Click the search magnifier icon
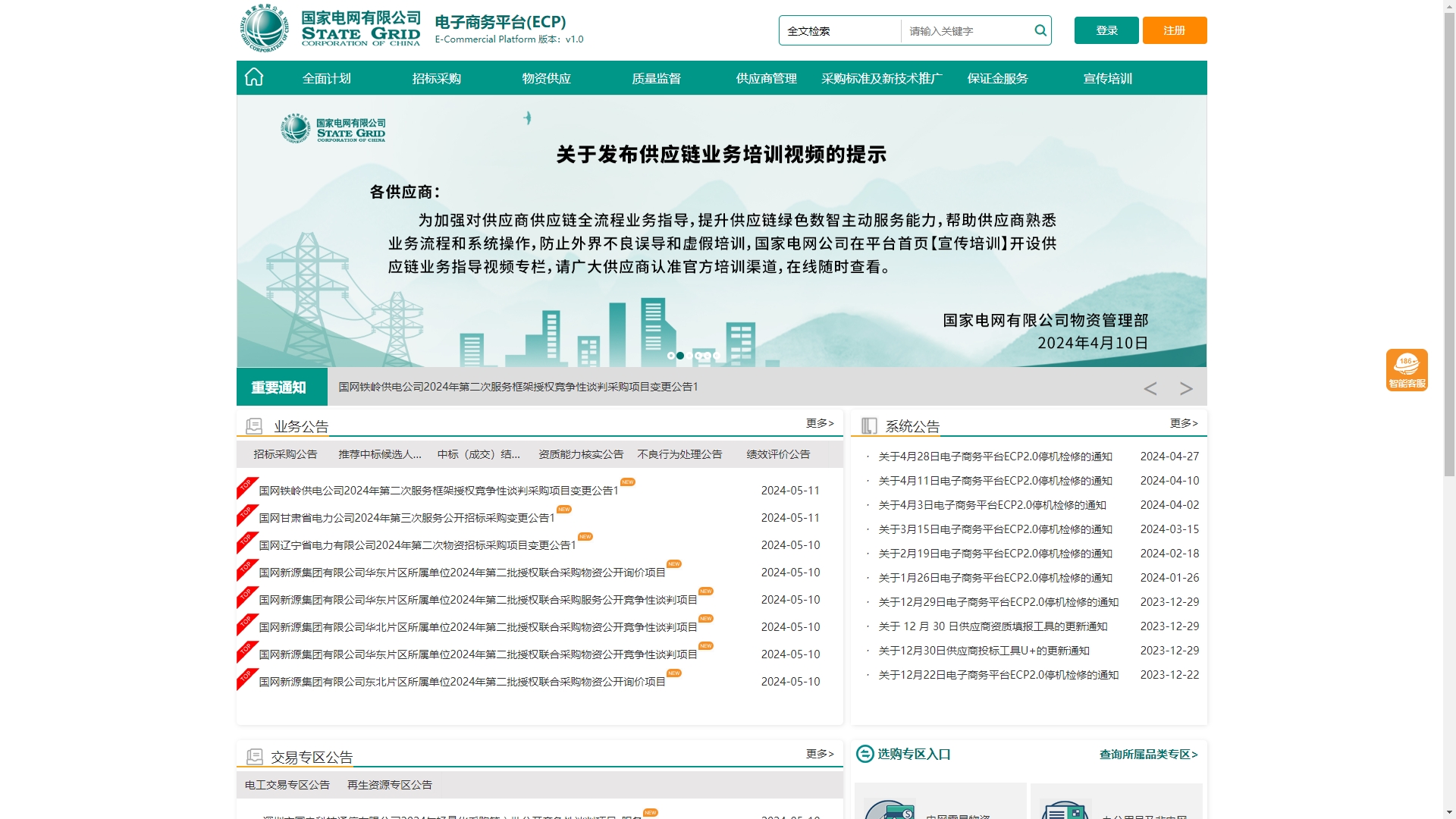This screenshot has height=819, width=1456. point(1040,30)
